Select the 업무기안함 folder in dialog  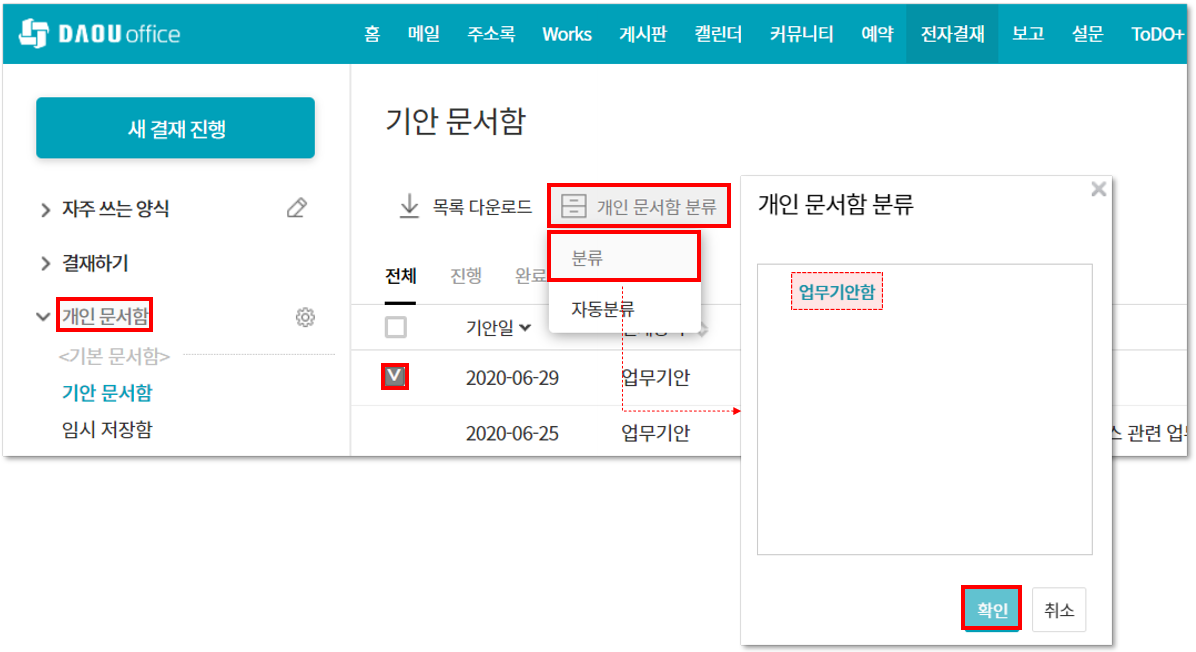836,292
